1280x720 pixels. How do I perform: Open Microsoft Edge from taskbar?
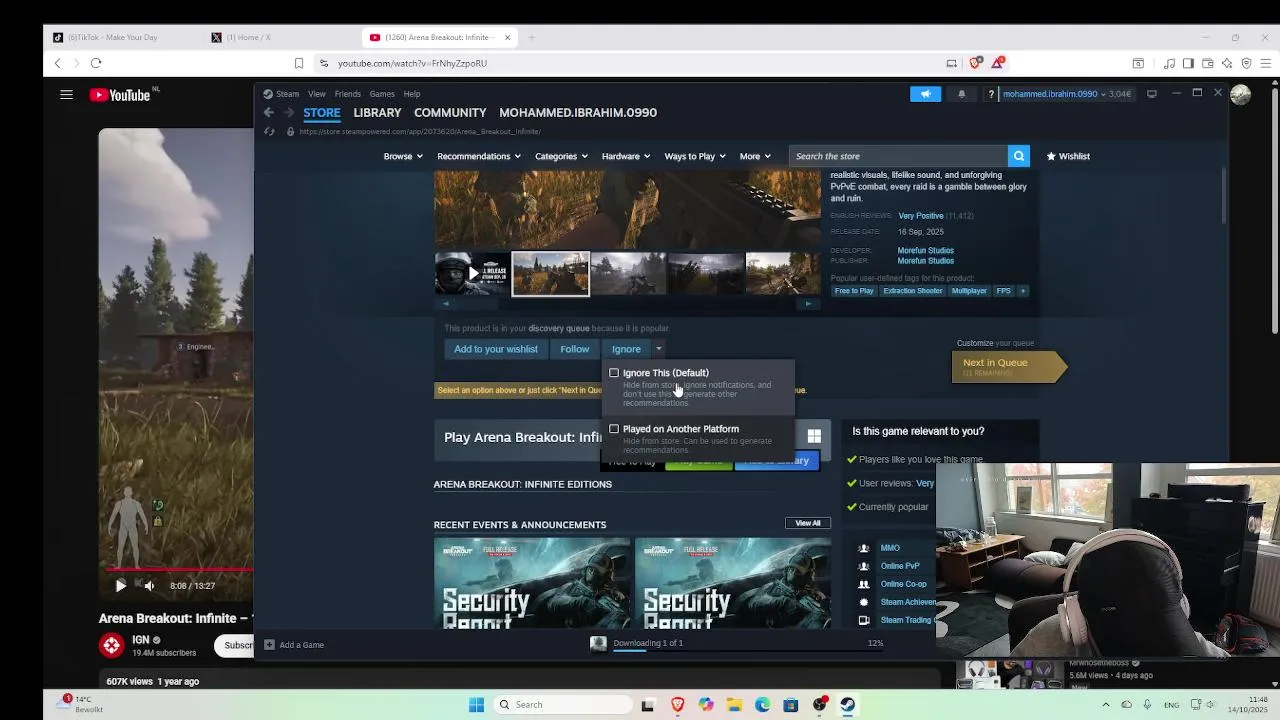tap(762, 705)
